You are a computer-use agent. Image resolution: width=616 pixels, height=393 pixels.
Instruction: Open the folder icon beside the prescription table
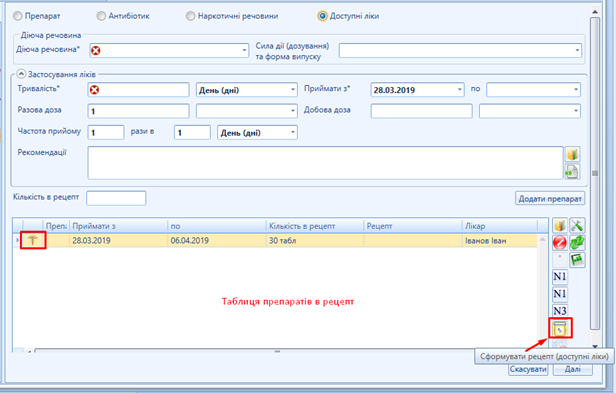tap(560, 226)
